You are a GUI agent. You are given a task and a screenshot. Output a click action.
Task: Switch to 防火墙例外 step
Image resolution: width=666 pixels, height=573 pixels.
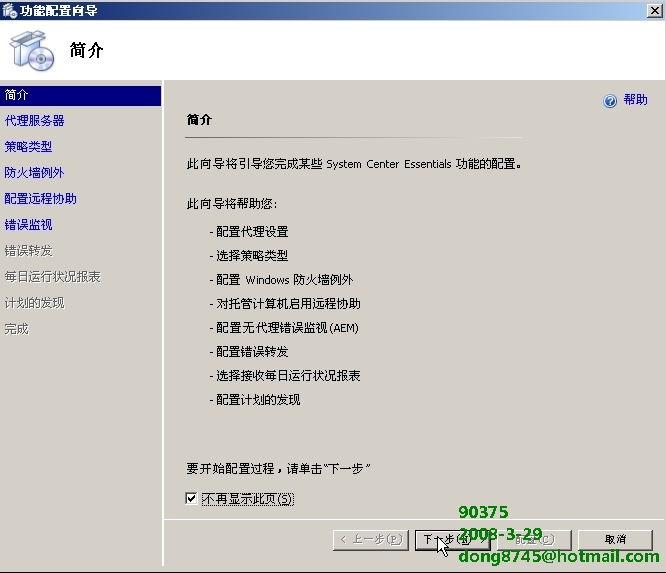[x=34, y=173]
